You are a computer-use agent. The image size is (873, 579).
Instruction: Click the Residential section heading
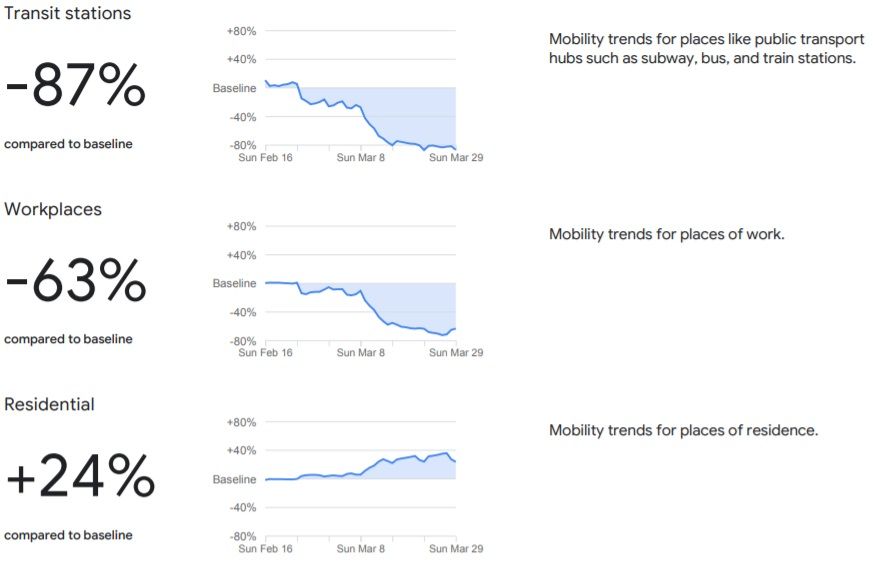pos(50,404)
